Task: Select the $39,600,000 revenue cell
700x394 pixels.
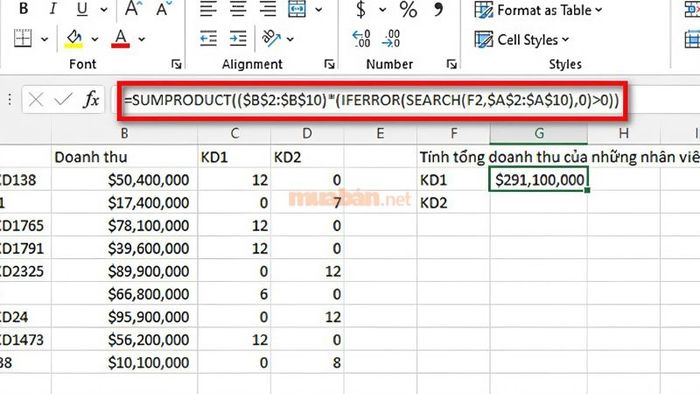Action: point(125,248)
